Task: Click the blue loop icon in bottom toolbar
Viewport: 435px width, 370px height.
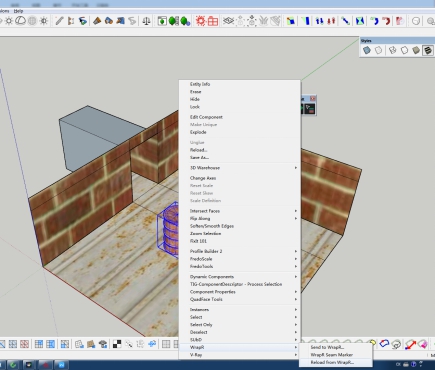Action: [x=384, y=343]
